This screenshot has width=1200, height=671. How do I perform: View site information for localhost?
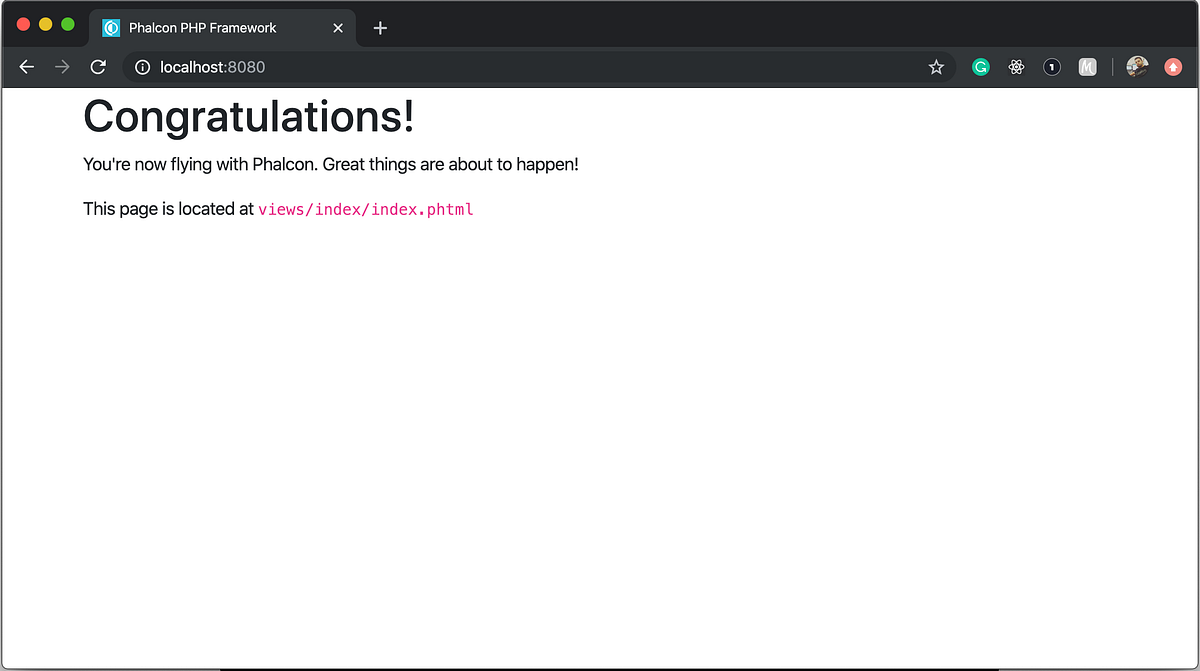tap(142, 67)
